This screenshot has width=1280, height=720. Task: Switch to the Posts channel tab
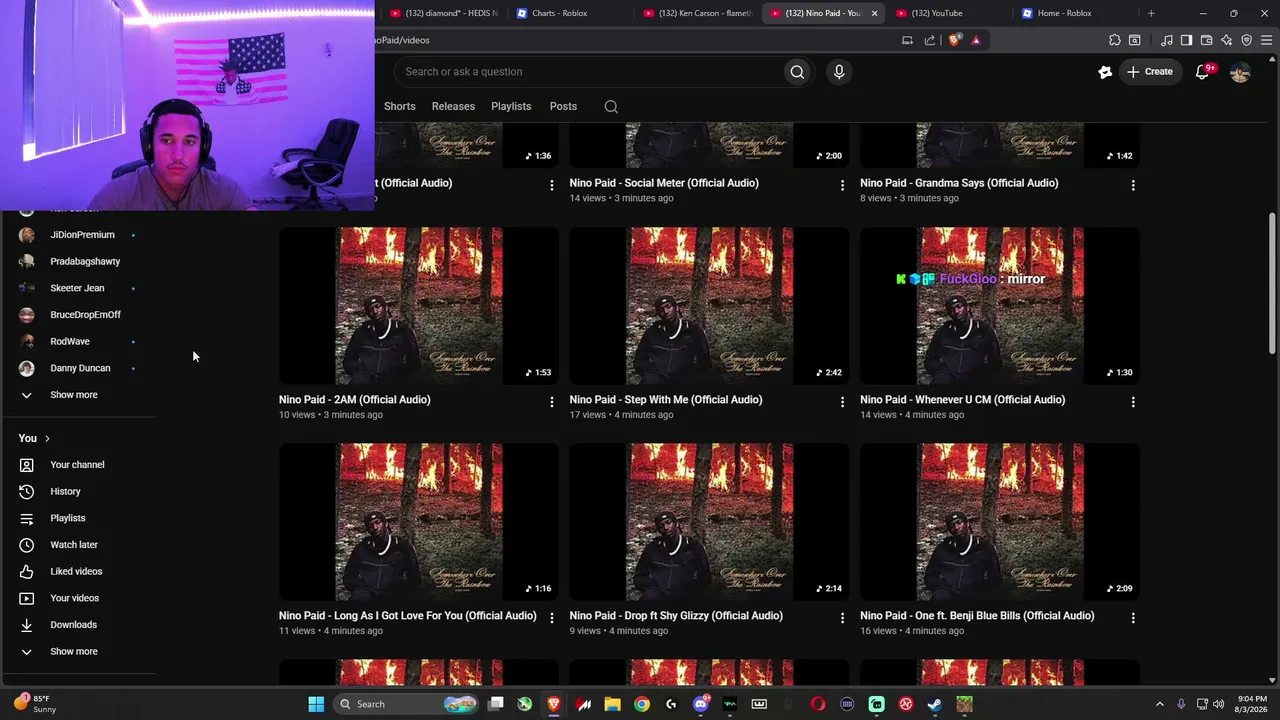[x=563, y=106]
